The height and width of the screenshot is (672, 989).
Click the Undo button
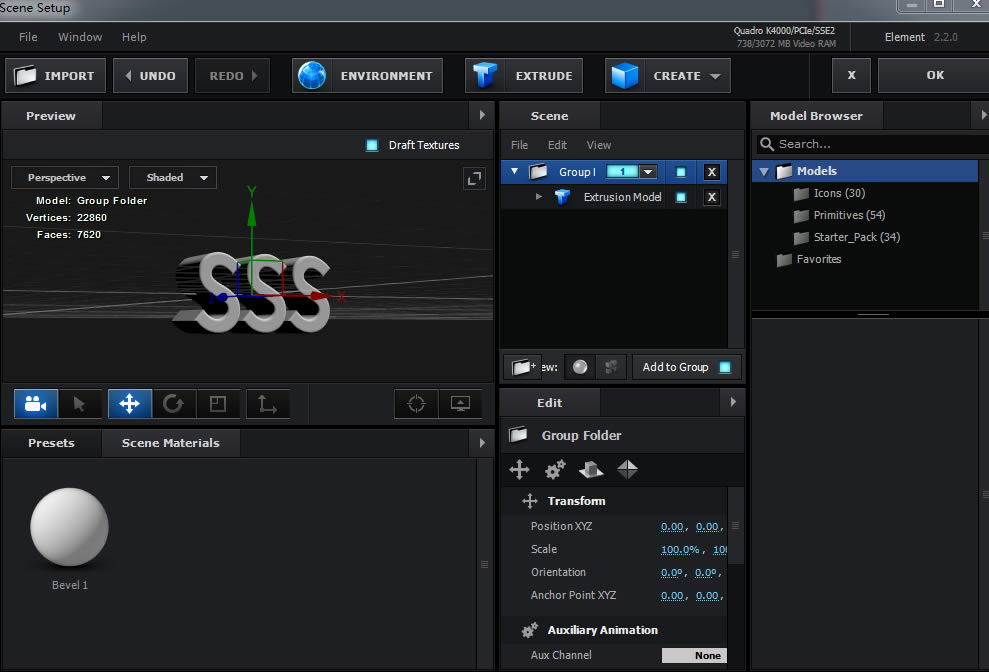coord(149,76)
